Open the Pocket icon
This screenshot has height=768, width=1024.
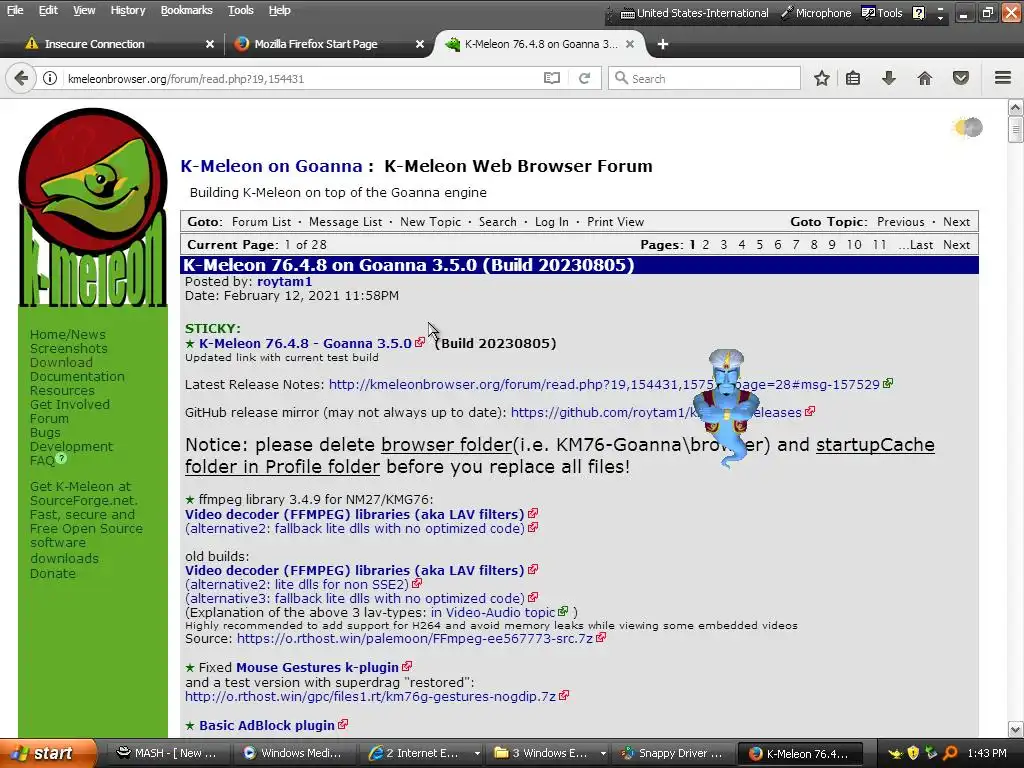click(x=961, y=78)
